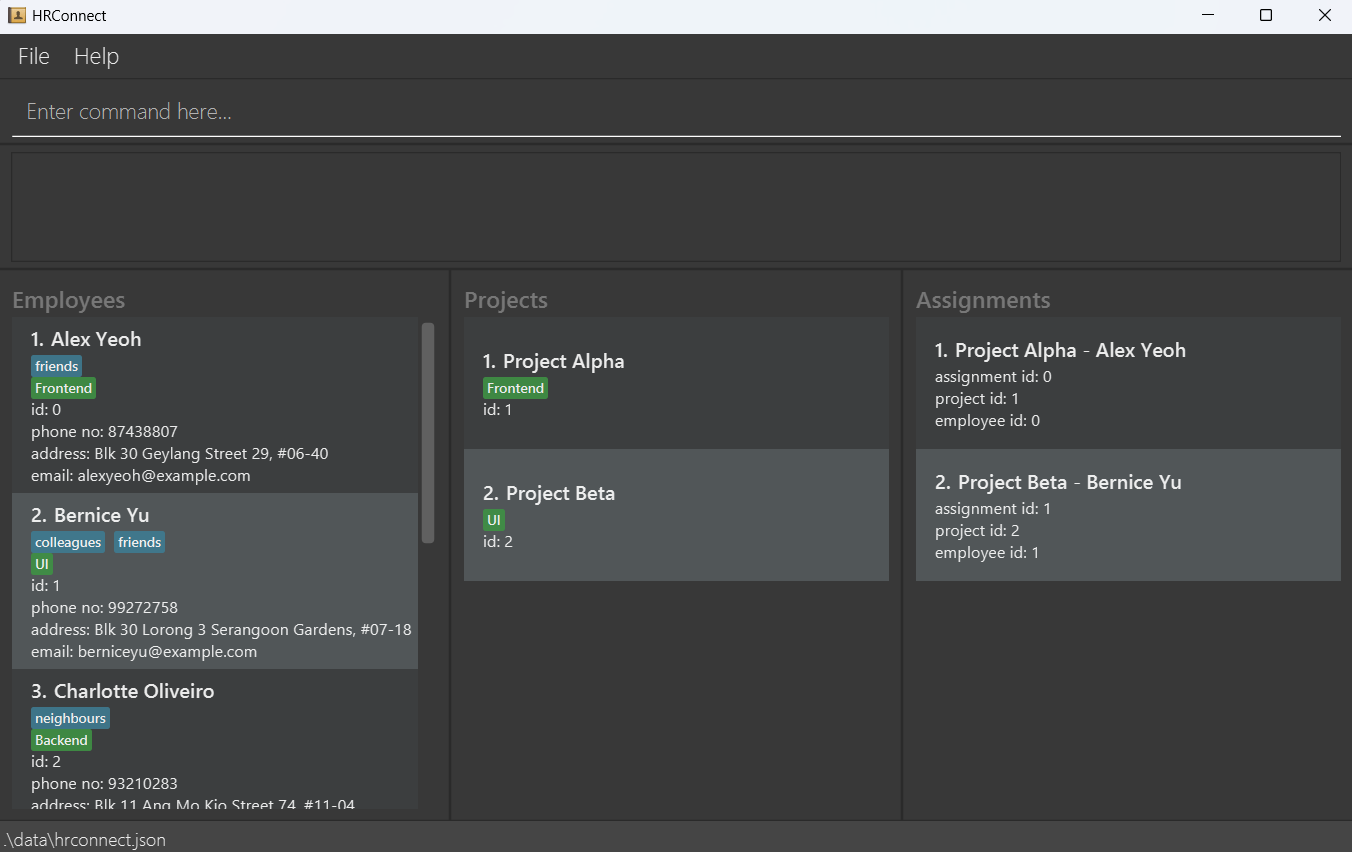Screen dimensions: 1352x852
Task: Click the empty result display box
Action: pyautogui.click(x=676, y=207)
